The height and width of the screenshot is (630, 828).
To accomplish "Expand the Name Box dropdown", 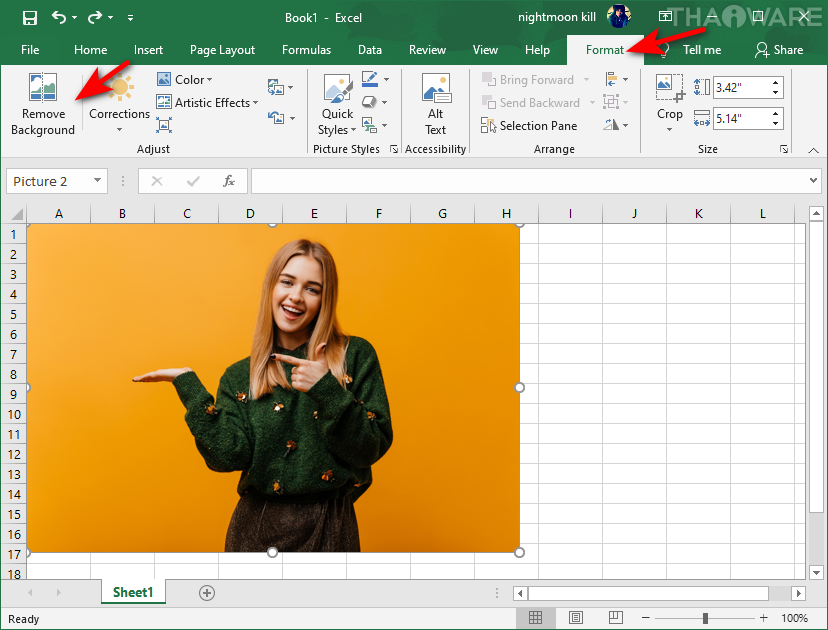I will click(98, 181).
